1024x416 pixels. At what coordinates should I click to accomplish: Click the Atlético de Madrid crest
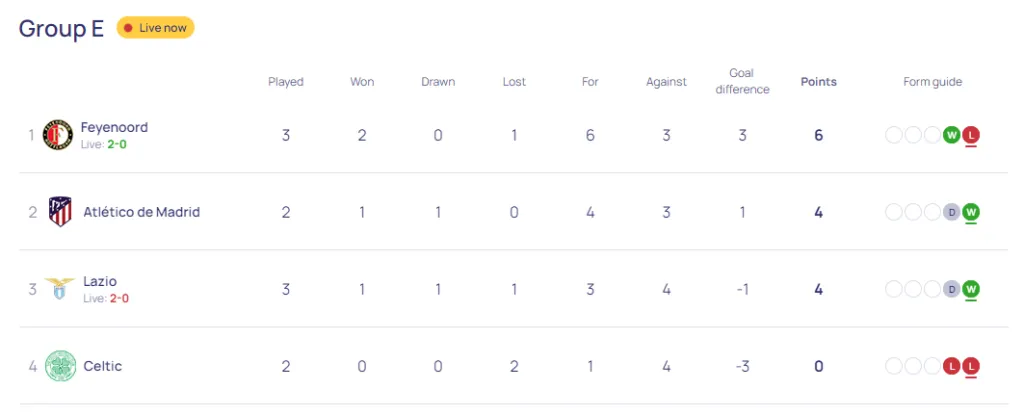point(60,212)
